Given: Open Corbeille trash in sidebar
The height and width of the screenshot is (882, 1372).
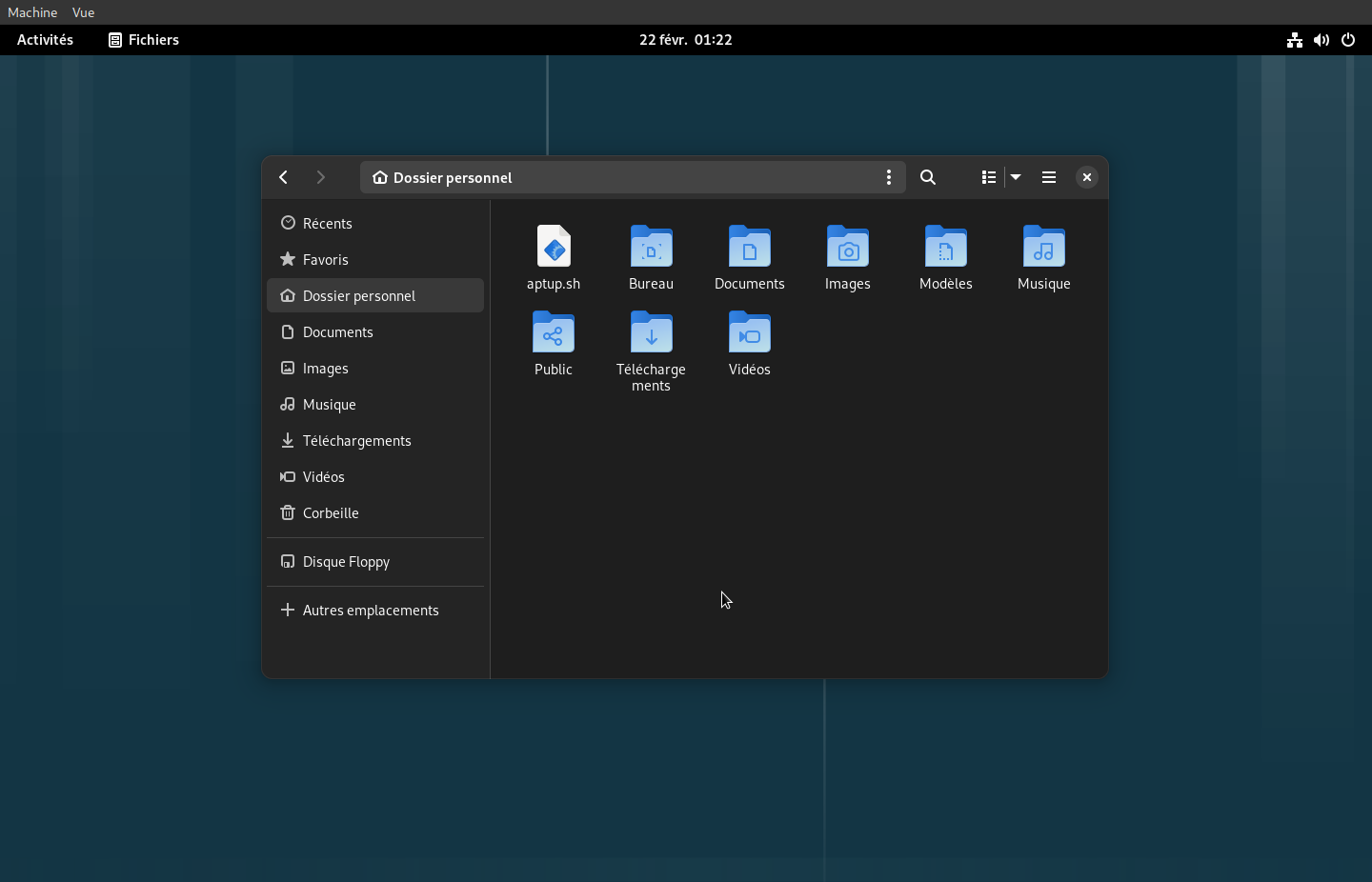Looking at the screenshot, I should (x=331, y=513).
